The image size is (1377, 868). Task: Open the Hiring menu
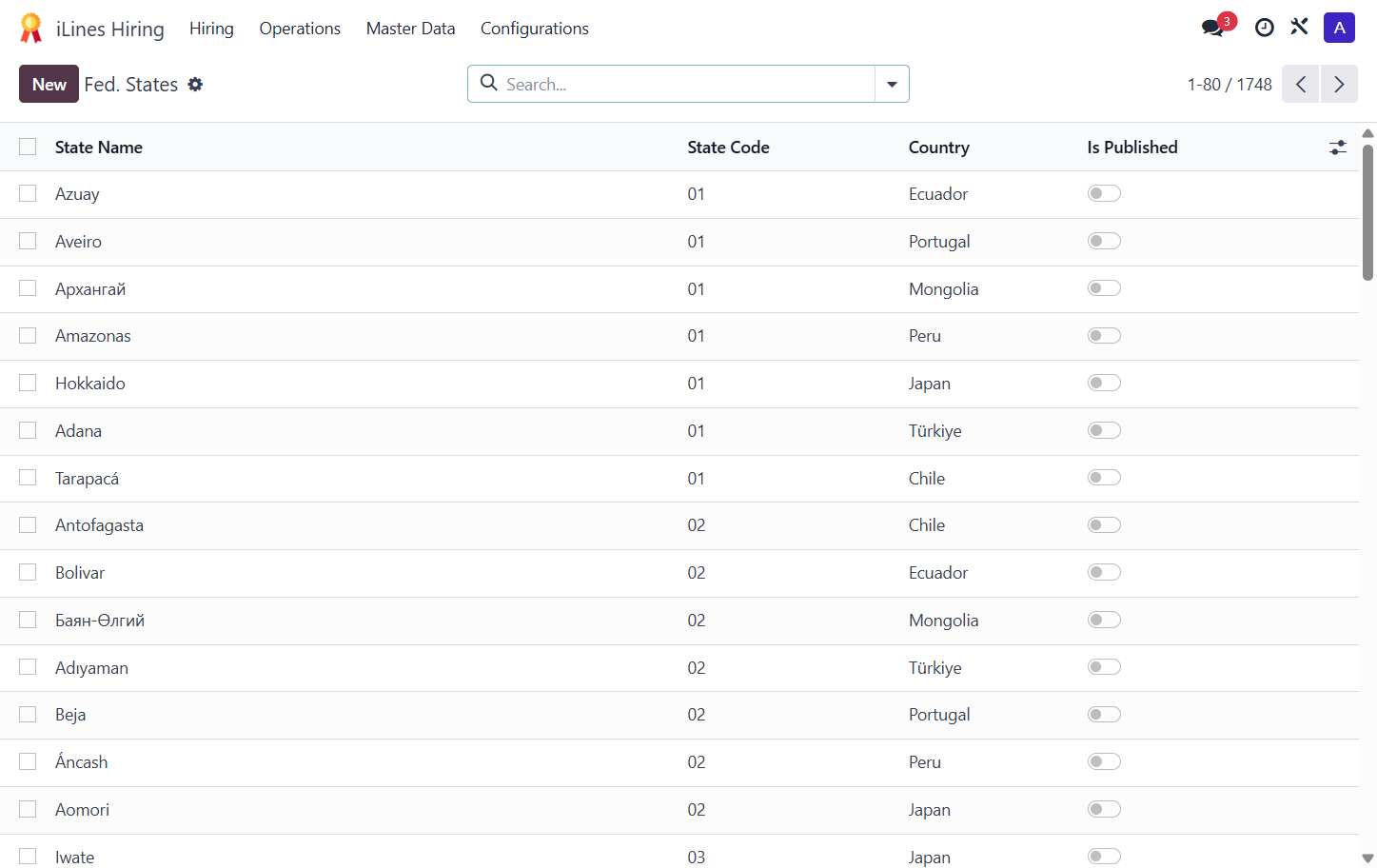coord(211,29)
